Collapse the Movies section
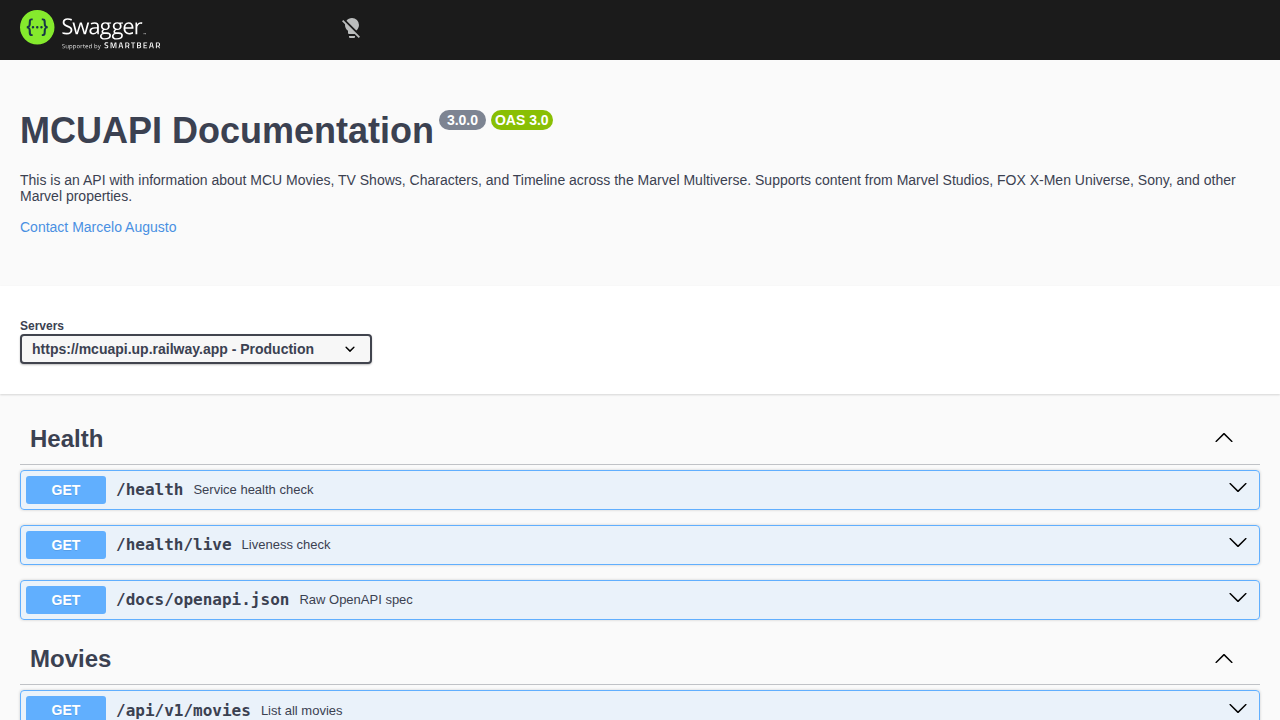Screen dimensions: 1280x720 1223,658
